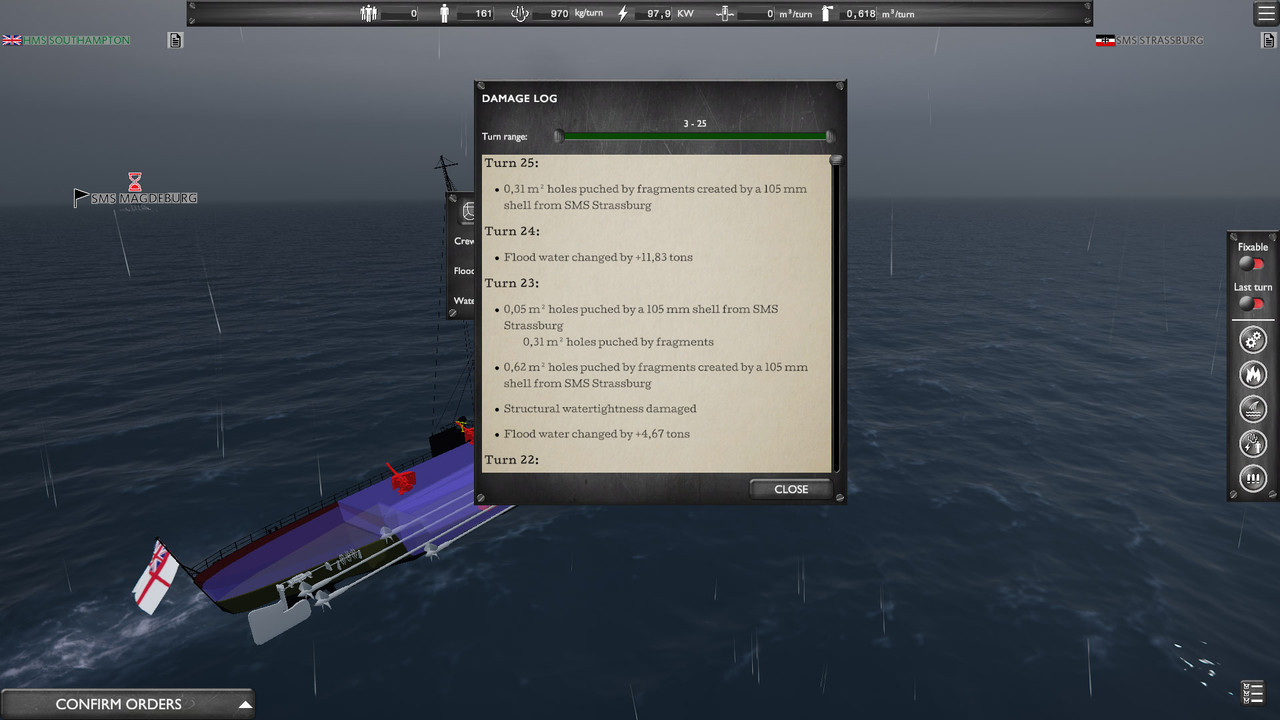Screen dimensions: 1280x720
Task: Click the left handle of Turn range slider
Action: pos(559,136)
